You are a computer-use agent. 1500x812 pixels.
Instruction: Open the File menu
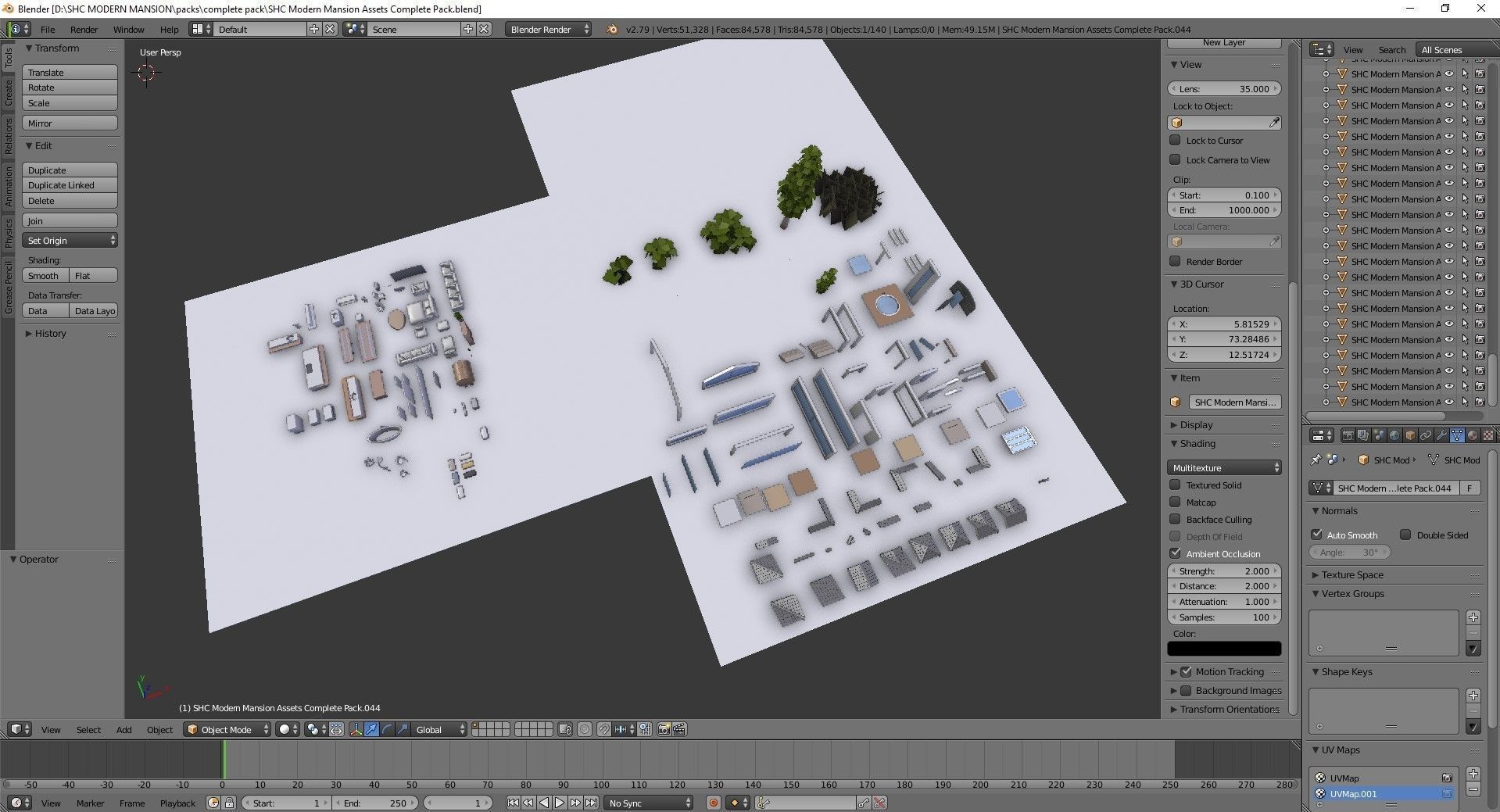point(48,29)
